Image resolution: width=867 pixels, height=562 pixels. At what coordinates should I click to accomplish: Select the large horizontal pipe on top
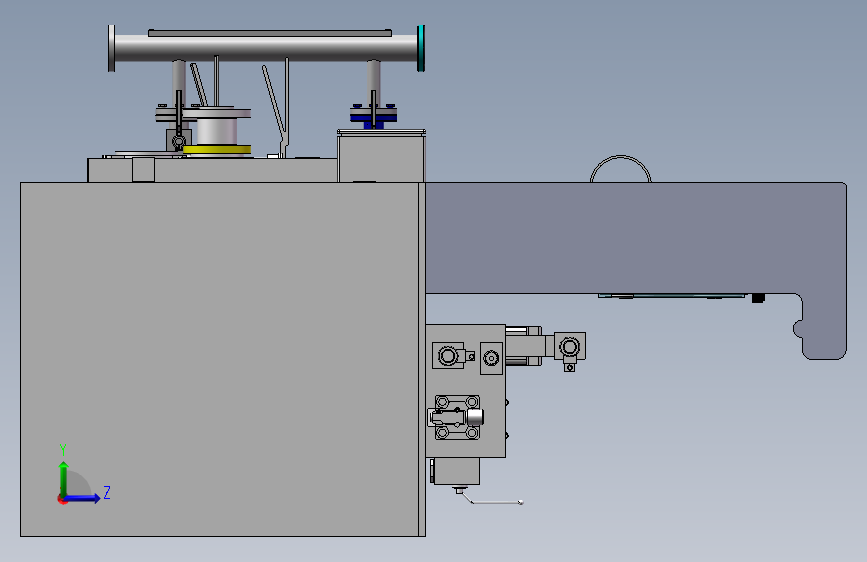pyautogui.click(x=265, y=48)
